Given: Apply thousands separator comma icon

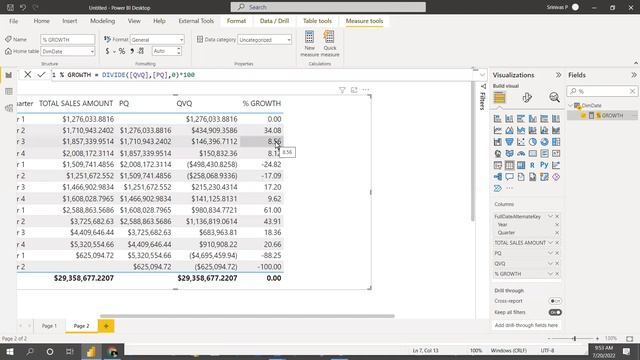Looking at the screenshot, I should [132, 51].
